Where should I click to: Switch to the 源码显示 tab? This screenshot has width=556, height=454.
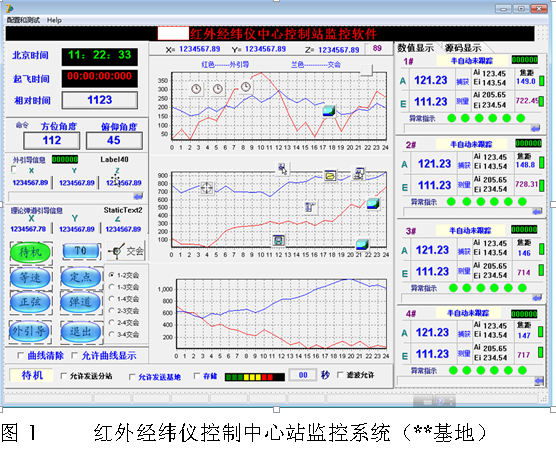click(x=463, y=48)
